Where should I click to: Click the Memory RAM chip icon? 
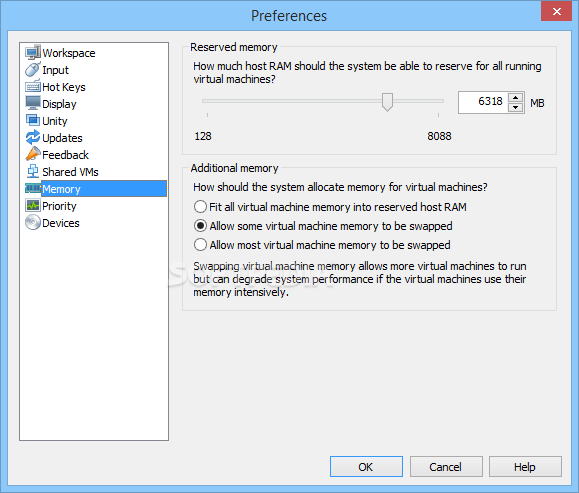tap(33, 189)
